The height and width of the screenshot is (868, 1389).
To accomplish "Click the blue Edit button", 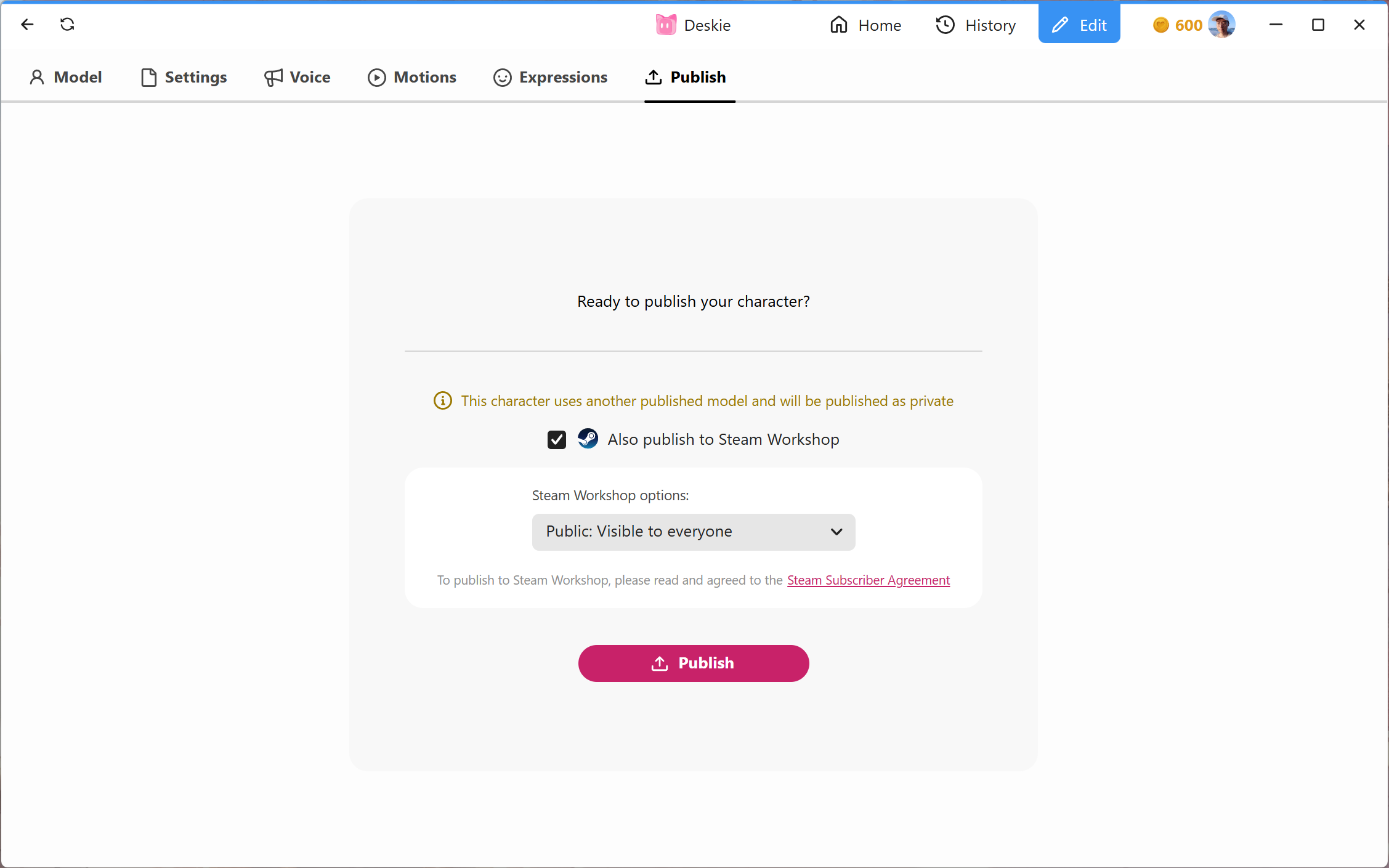I will [1079, 25].
